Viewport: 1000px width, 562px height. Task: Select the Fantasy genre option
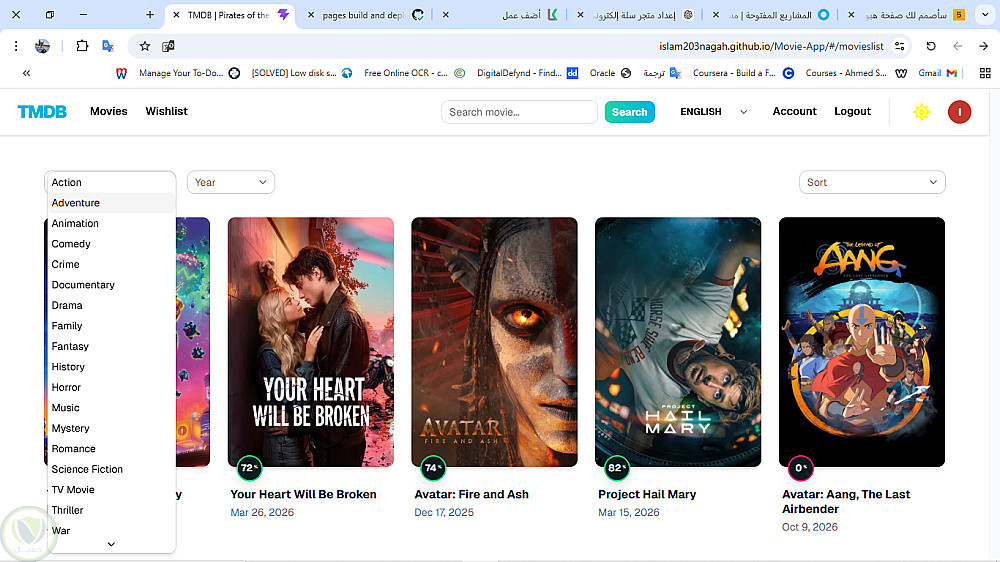[x=111, y=346]
